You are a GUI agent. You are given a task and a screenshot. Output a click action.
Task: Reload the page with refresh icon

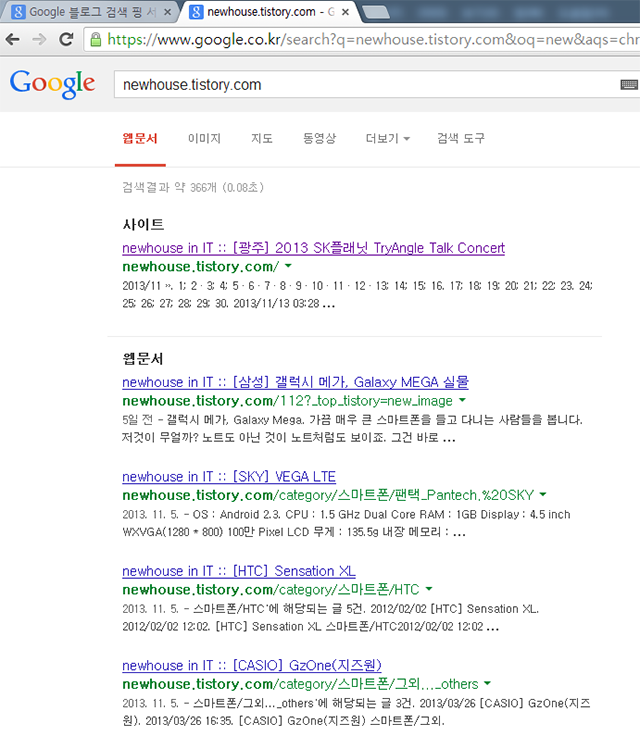click(66, 39)
